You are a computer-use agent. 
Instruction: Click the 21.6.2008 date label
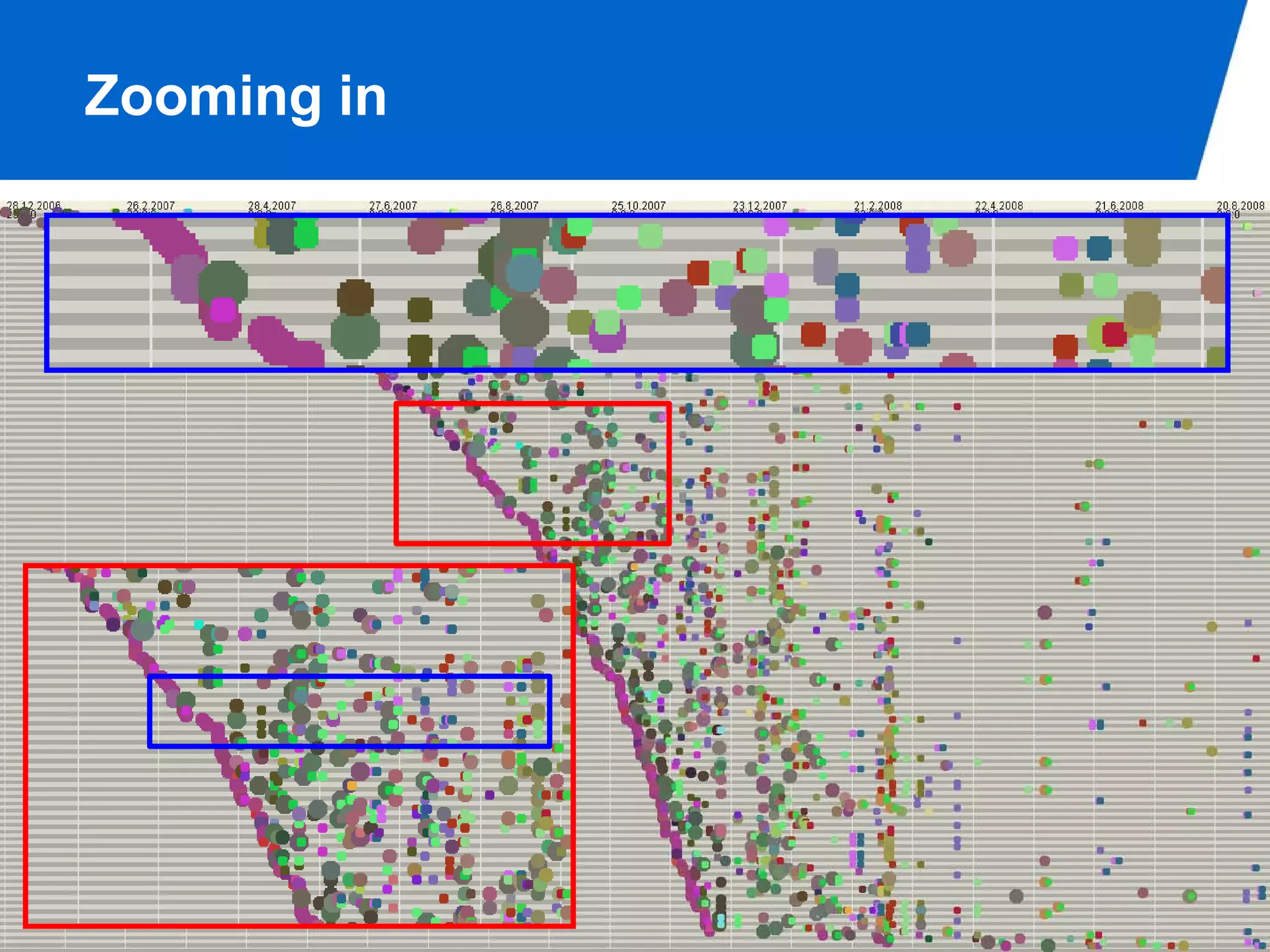pos(1119,205)
